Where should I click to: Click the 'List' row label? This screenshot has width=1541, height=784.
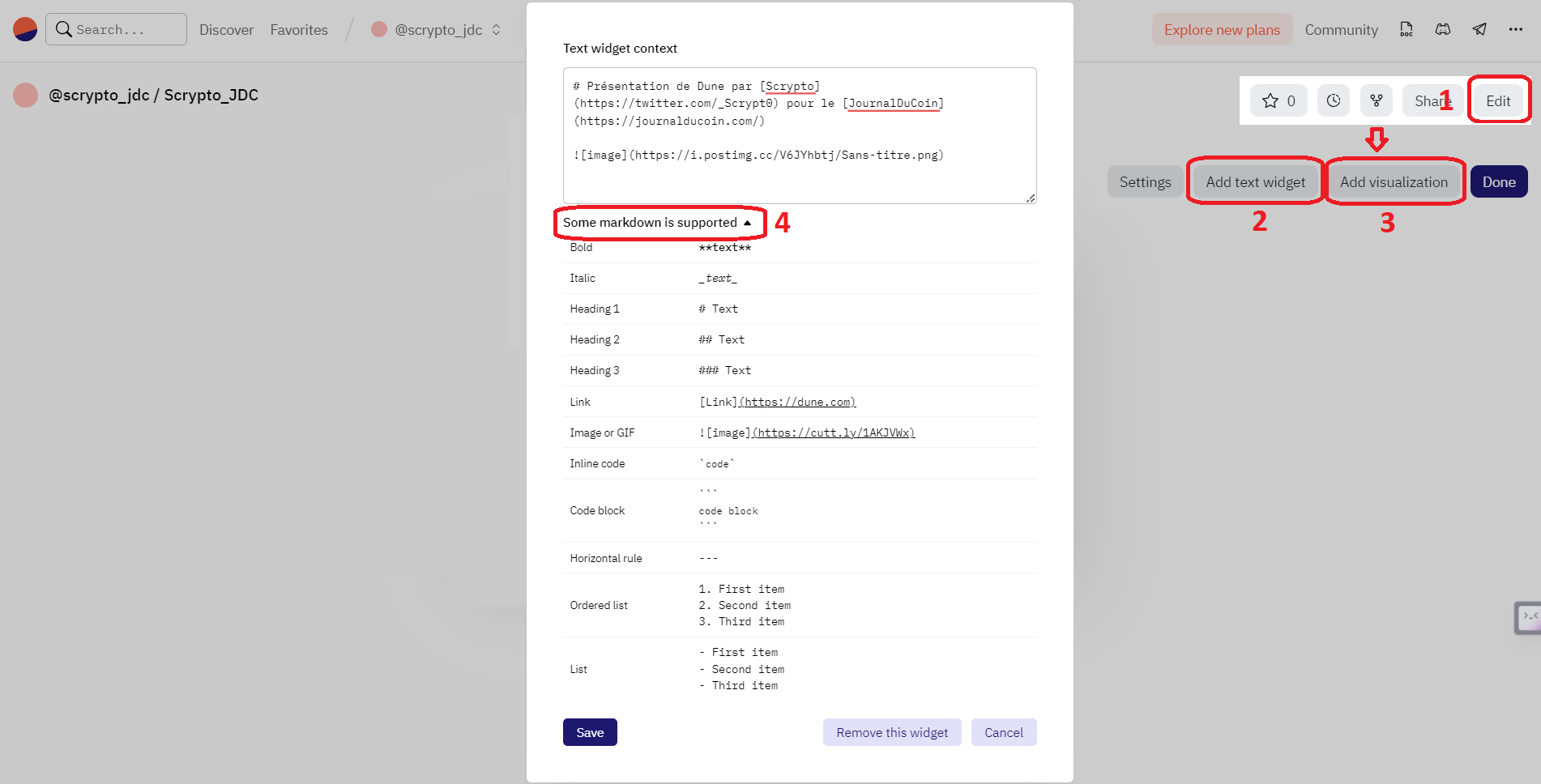pos(578,670)
